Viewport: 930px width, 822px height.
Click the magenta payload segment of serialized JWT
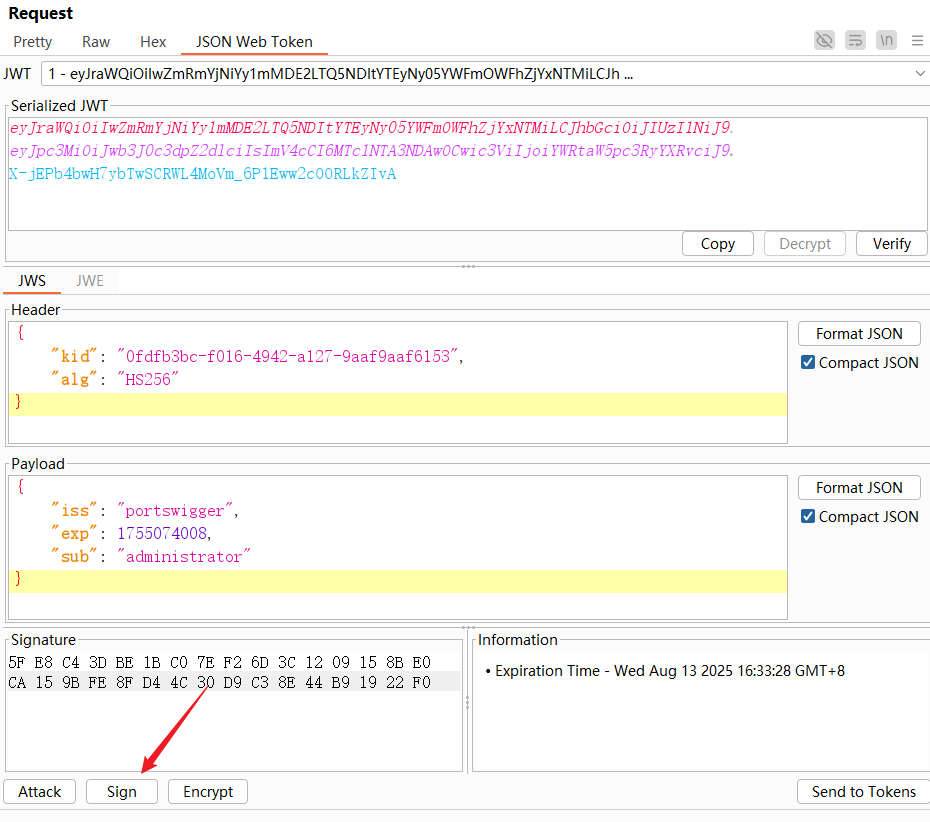coord(372,151)
